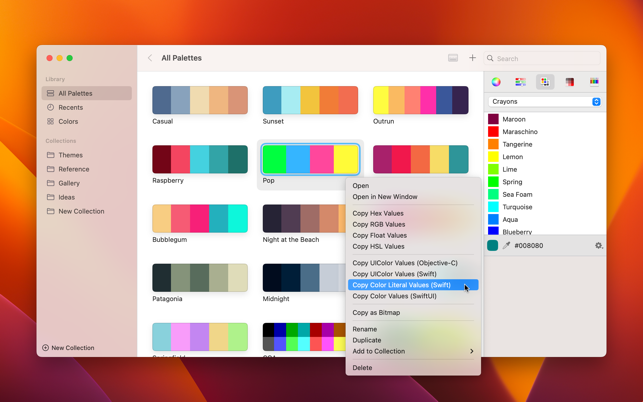Image resolution: width=643 pixels, height=402 pixels.
Task: Switch to color sliders picker tab
Action: [520, 82]
